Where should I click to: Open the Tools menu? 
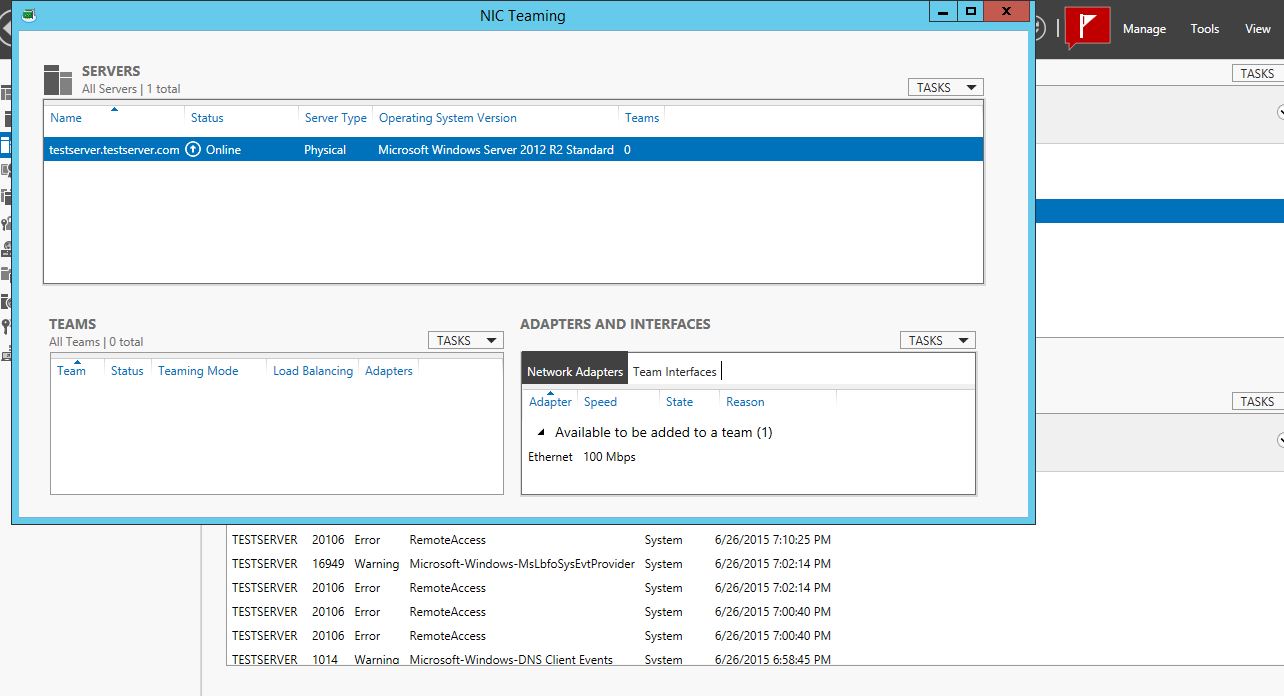coord(1204,29)
